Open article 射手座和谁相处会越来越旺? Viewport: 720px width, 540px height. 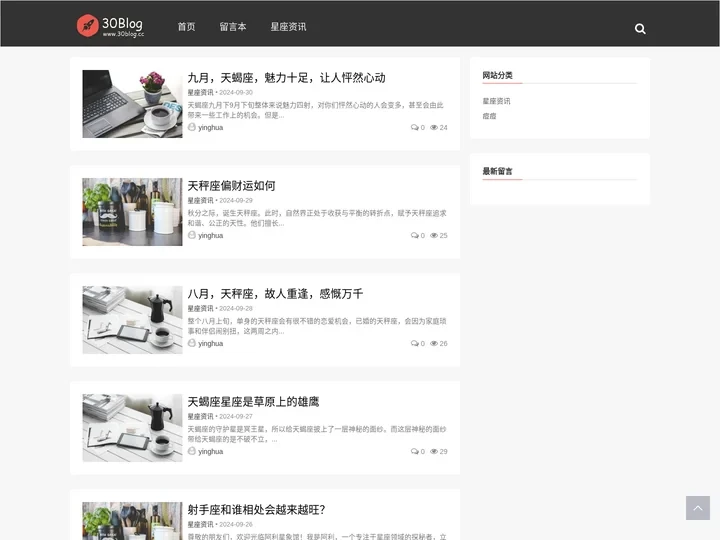pos(256,509)
